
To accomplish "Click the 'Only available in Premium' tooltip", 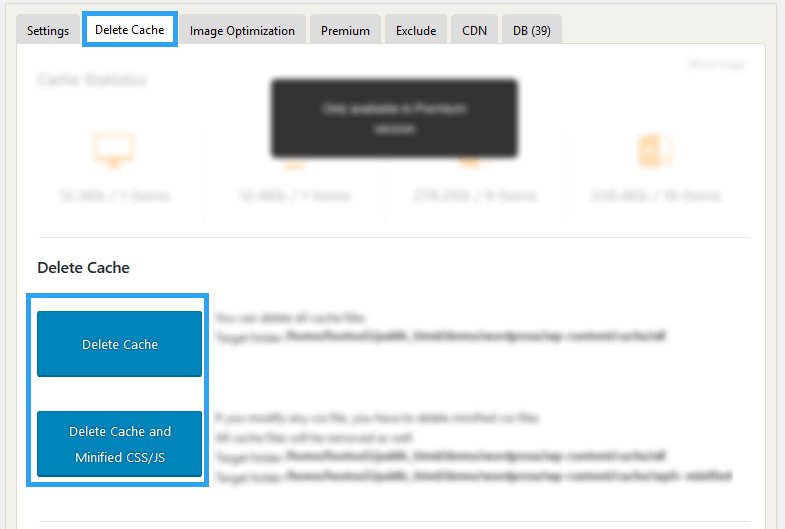I will click(394, 118).
